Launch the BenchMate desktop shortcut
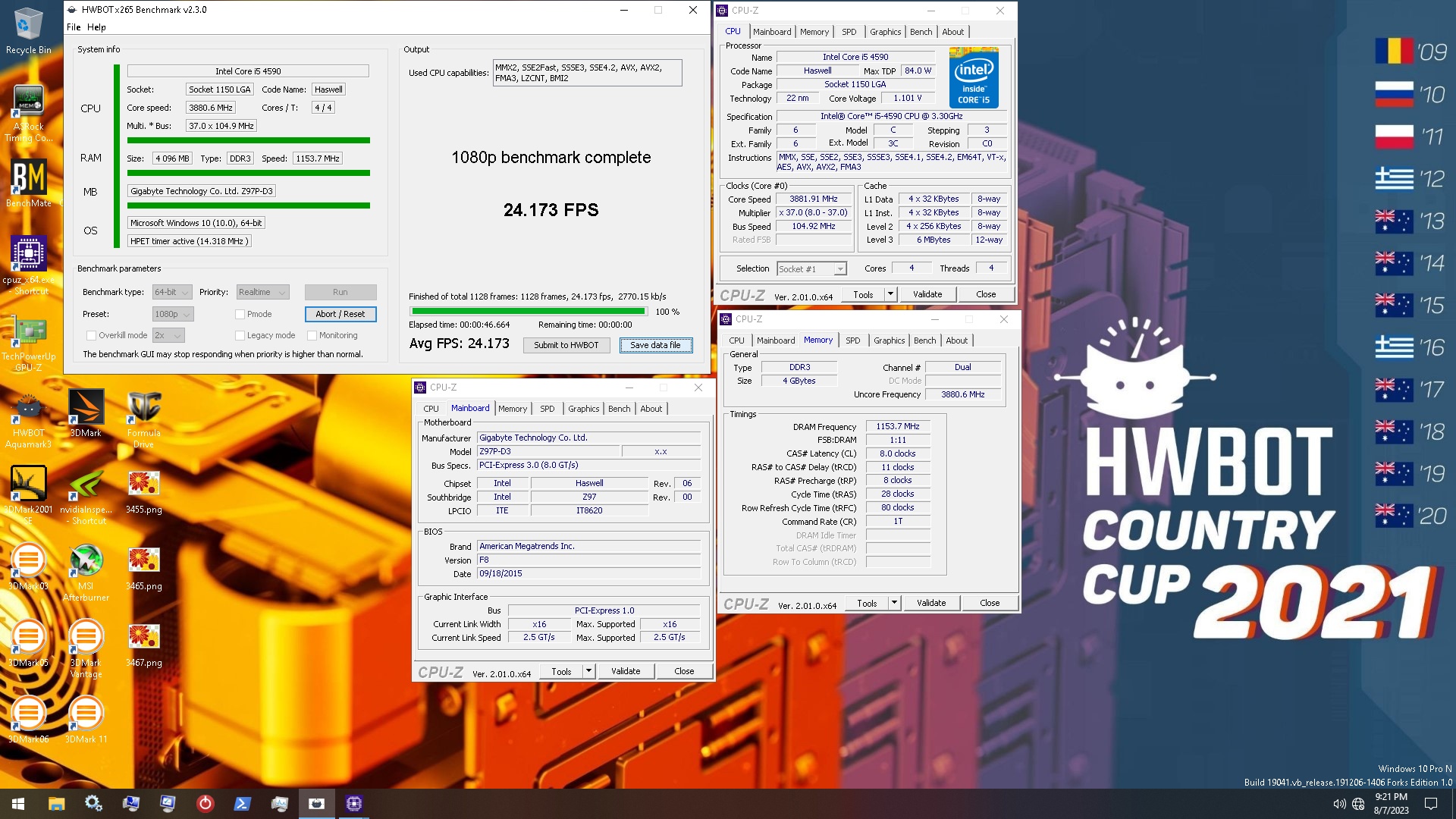The height and width of the screenshot is (819, 1456). (28, 183)
